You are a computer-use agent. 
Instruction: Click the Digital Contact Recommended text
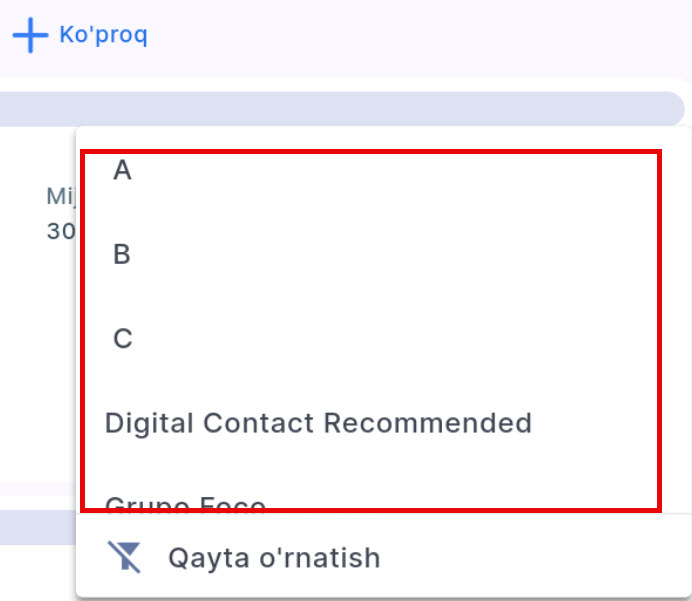(318, 423)
